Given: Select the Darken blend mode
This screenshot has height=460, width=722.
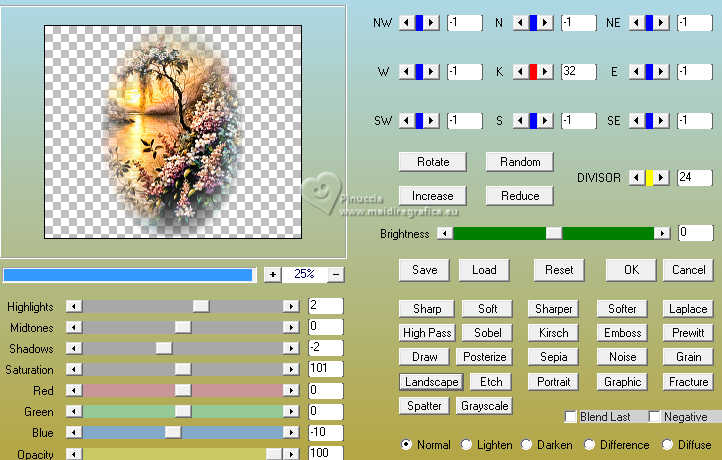Looking at the screenshot, I should pyautogui.click(x=526, y=445).
